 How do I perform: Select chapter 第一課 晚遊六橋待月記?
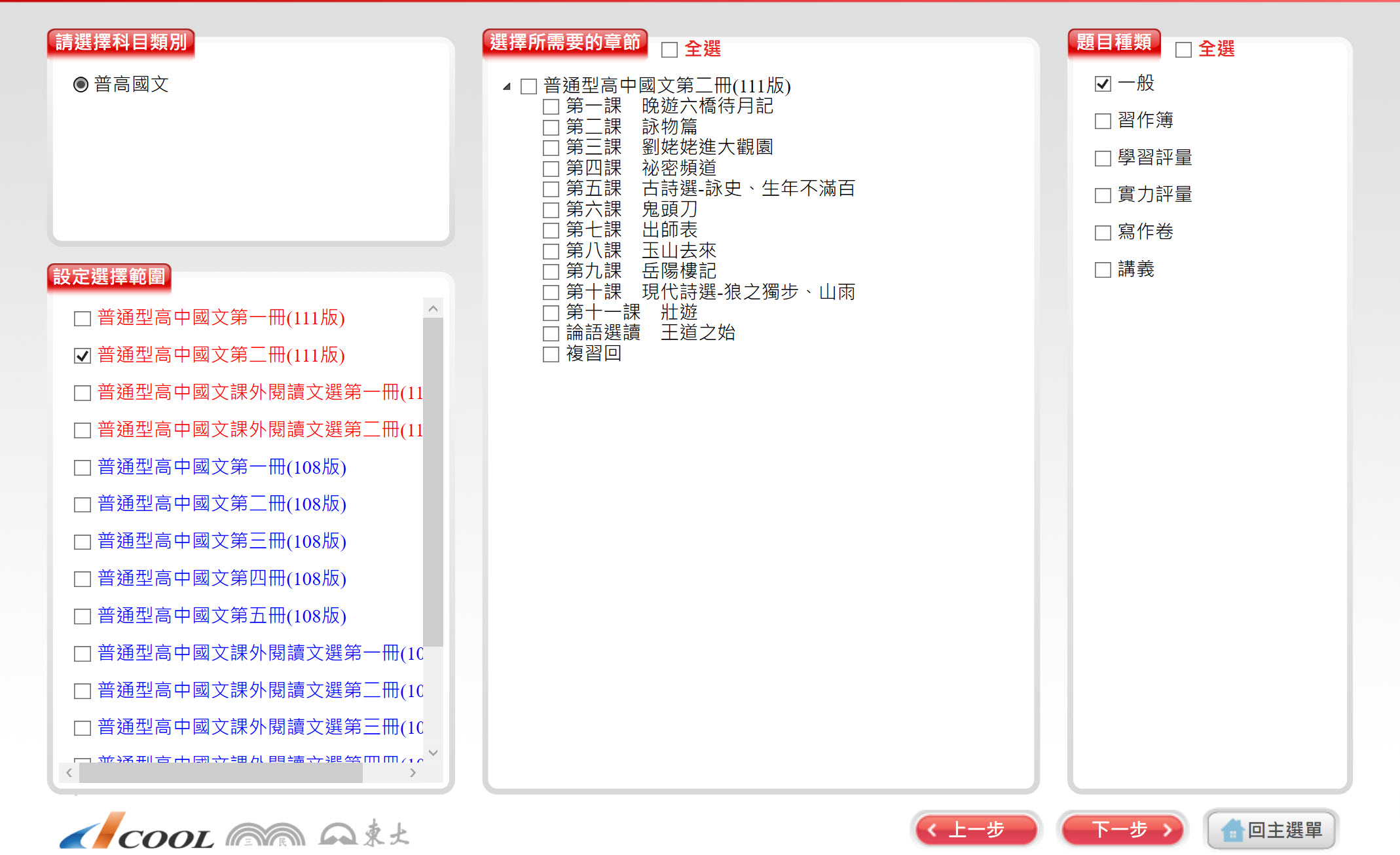tap(551, 107)
